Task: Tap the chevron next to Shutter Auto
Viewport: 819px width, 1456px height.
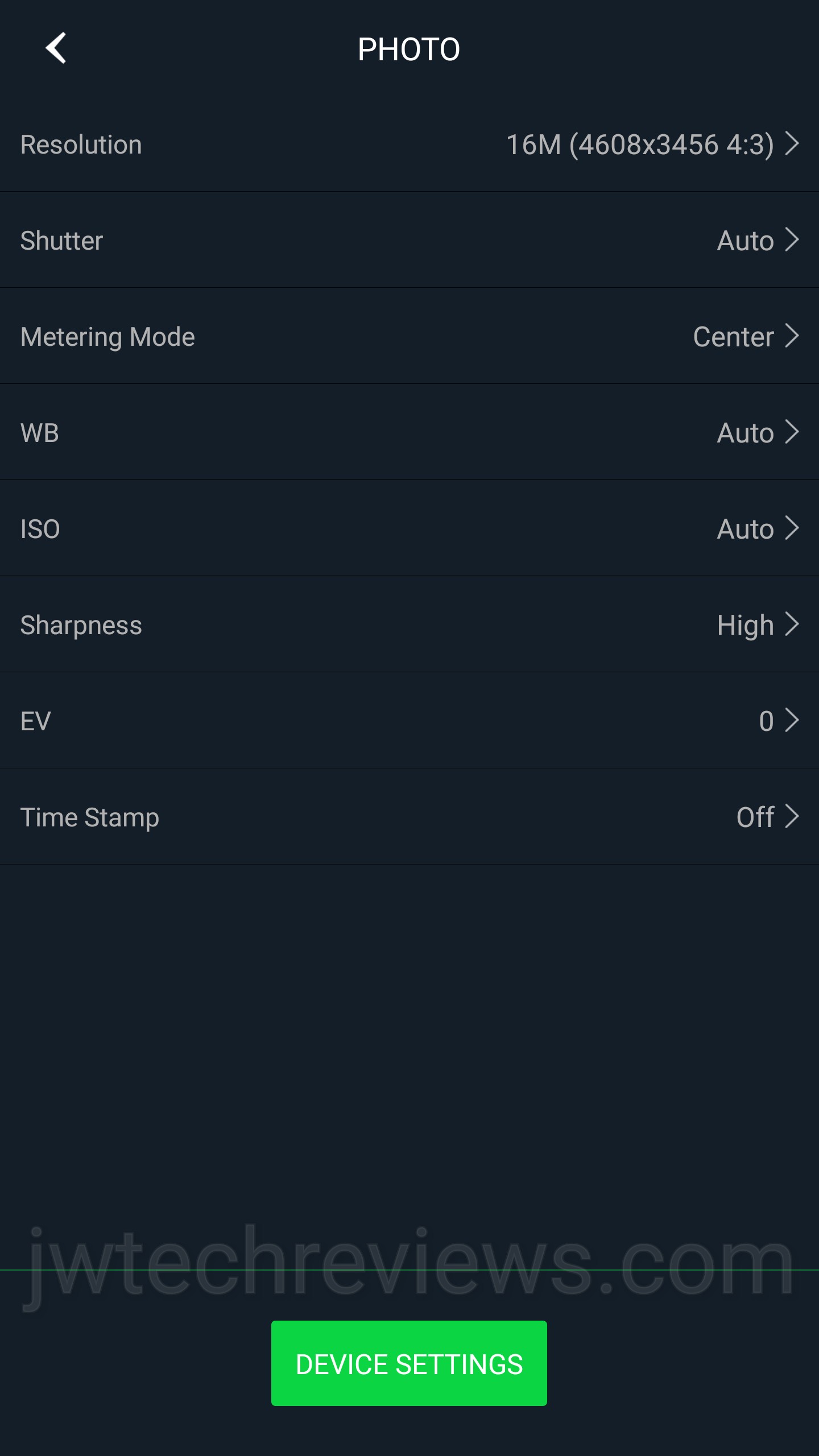Action: (x=792, y=239)
